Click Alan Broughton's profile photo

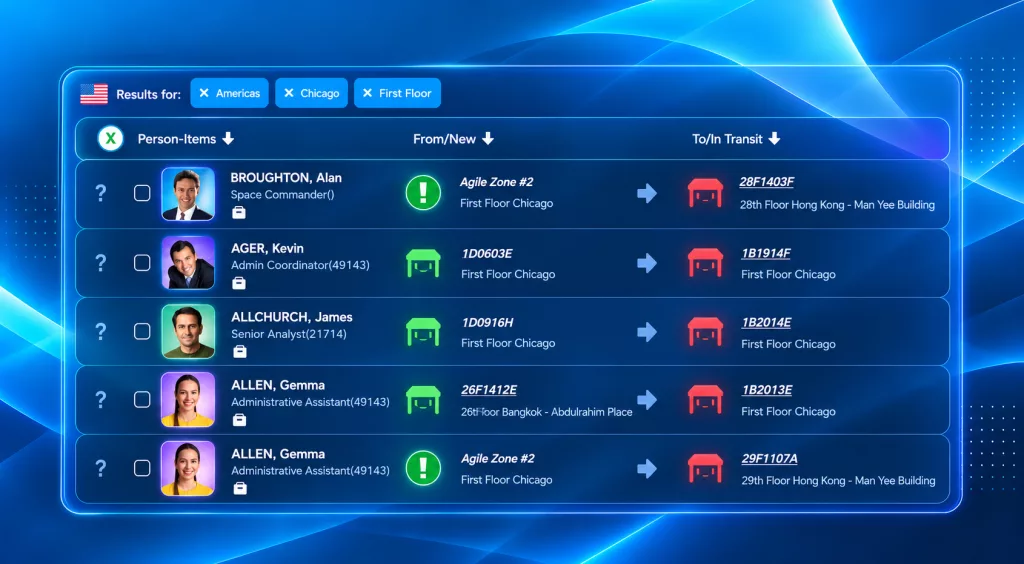[188, 194]
